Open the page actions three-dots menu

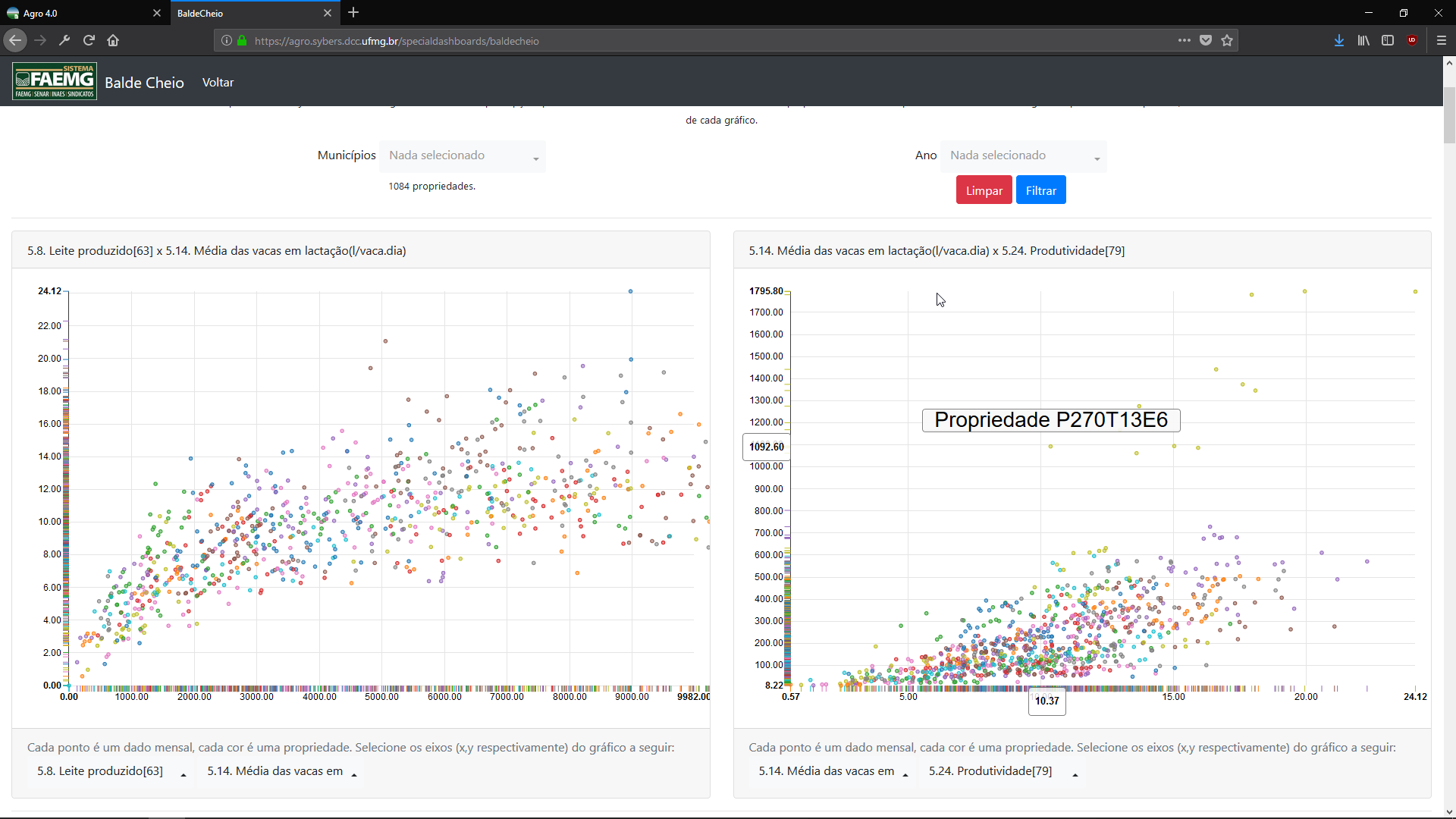(x=1184, y=40)
